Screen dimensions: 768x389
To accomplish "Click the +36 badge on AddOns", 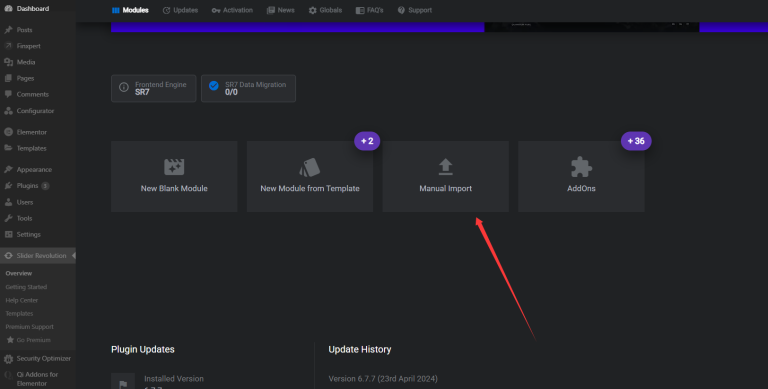I will coord(636,141).
